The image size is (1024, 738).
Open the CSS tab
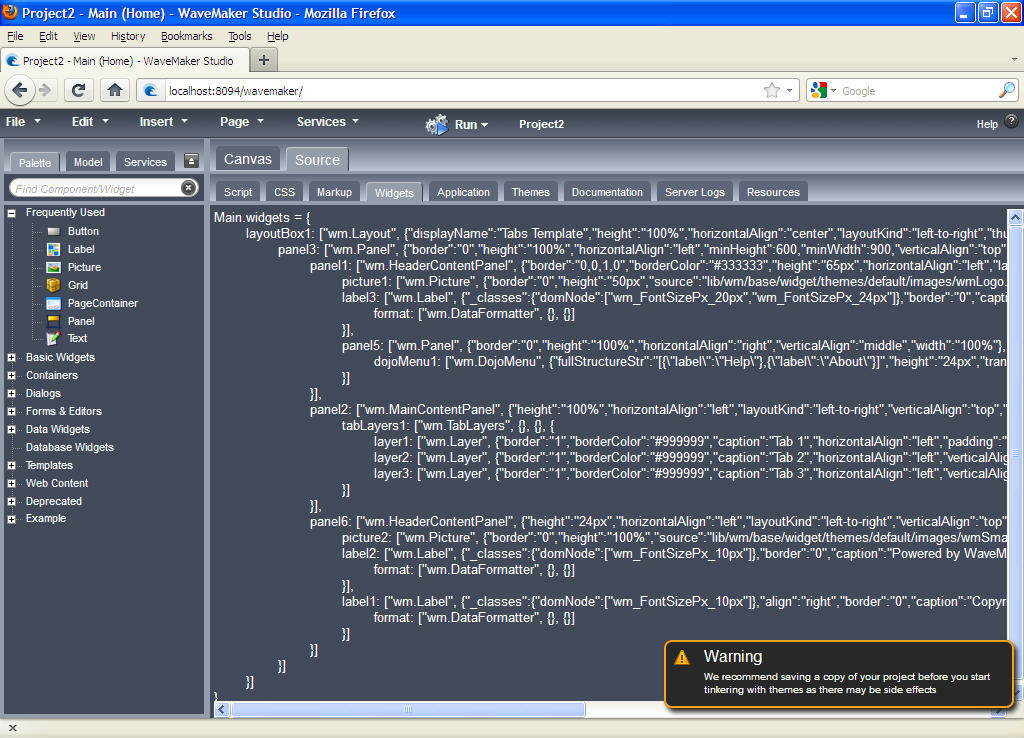click(x=284, y=192)
